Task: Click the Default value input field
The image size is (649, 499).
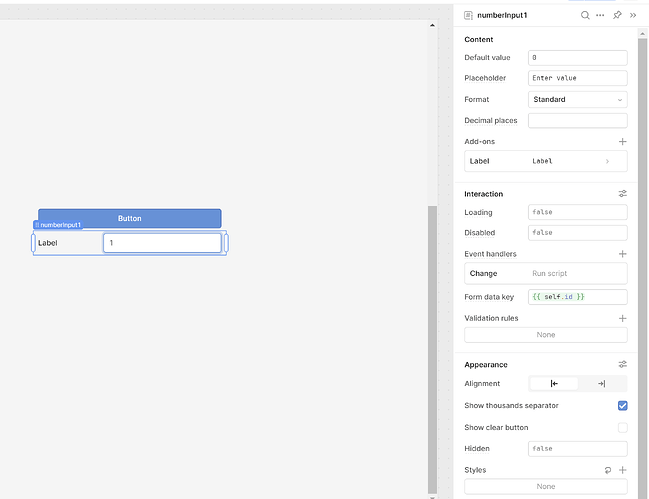Action: click(578, 58)
